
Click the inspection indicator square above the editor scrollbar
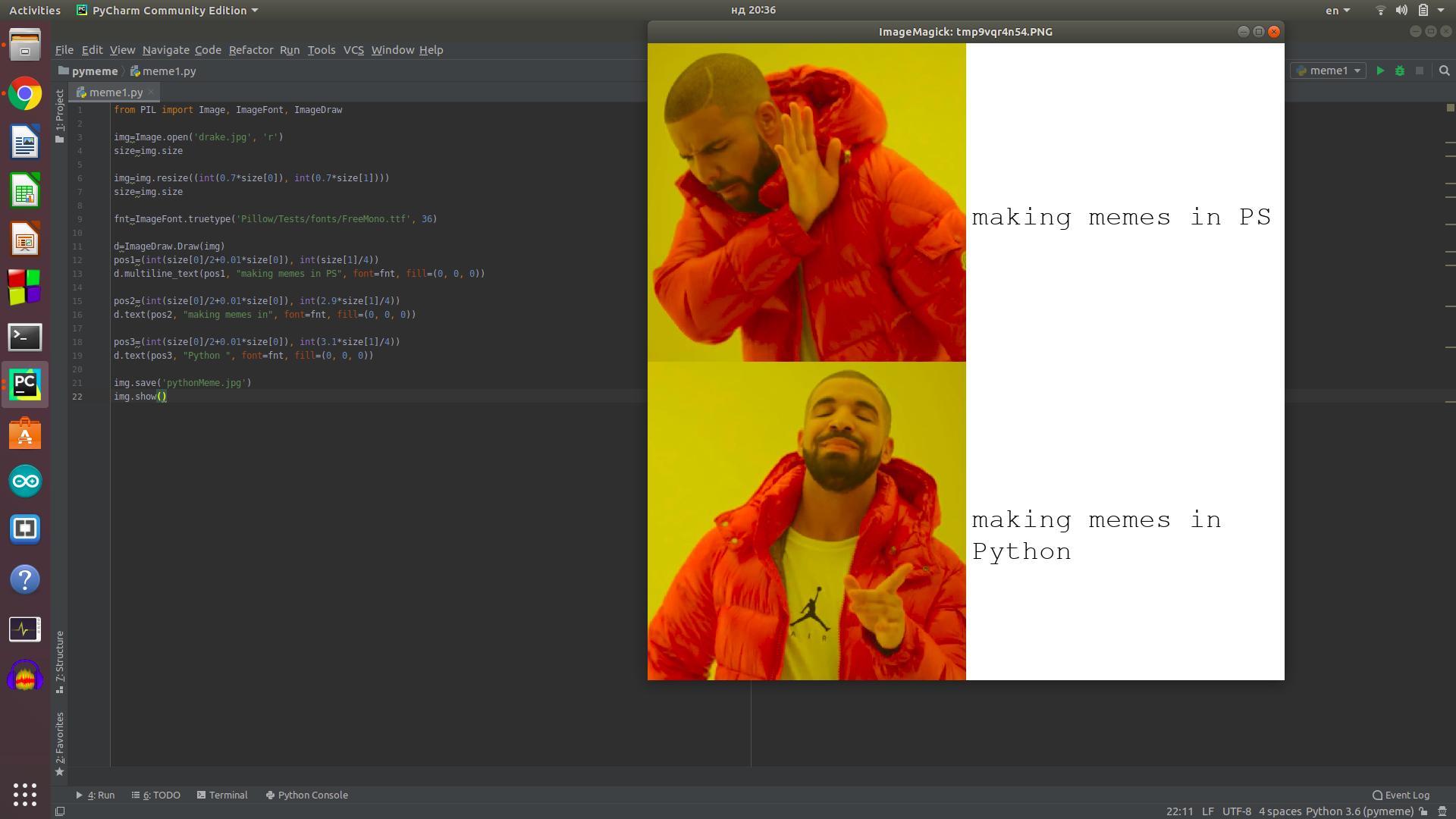(x=1450, y=108)
